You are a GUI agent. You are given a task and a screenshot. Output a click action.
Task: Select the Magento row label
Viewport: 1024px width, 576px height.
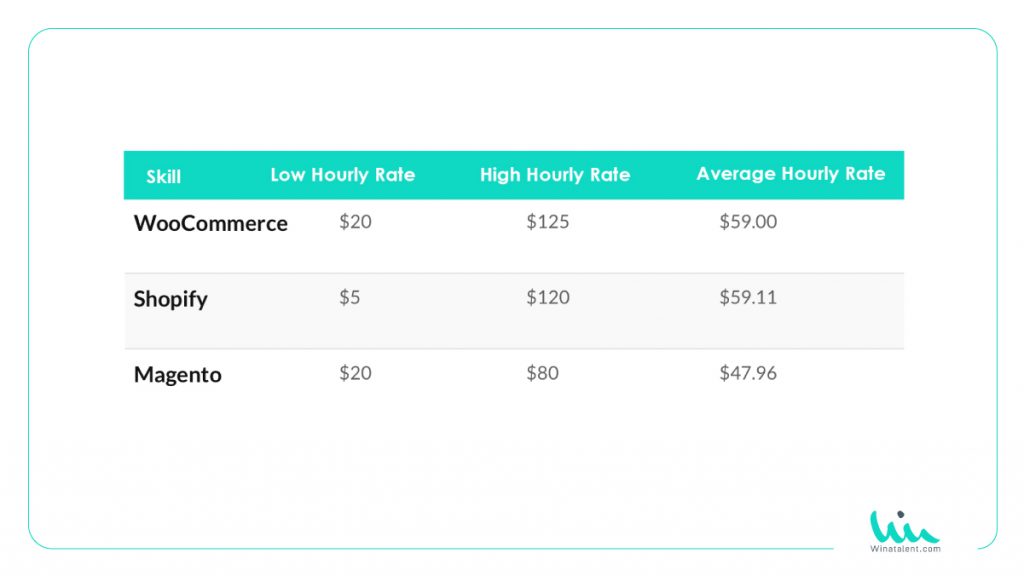pos(178,375)
